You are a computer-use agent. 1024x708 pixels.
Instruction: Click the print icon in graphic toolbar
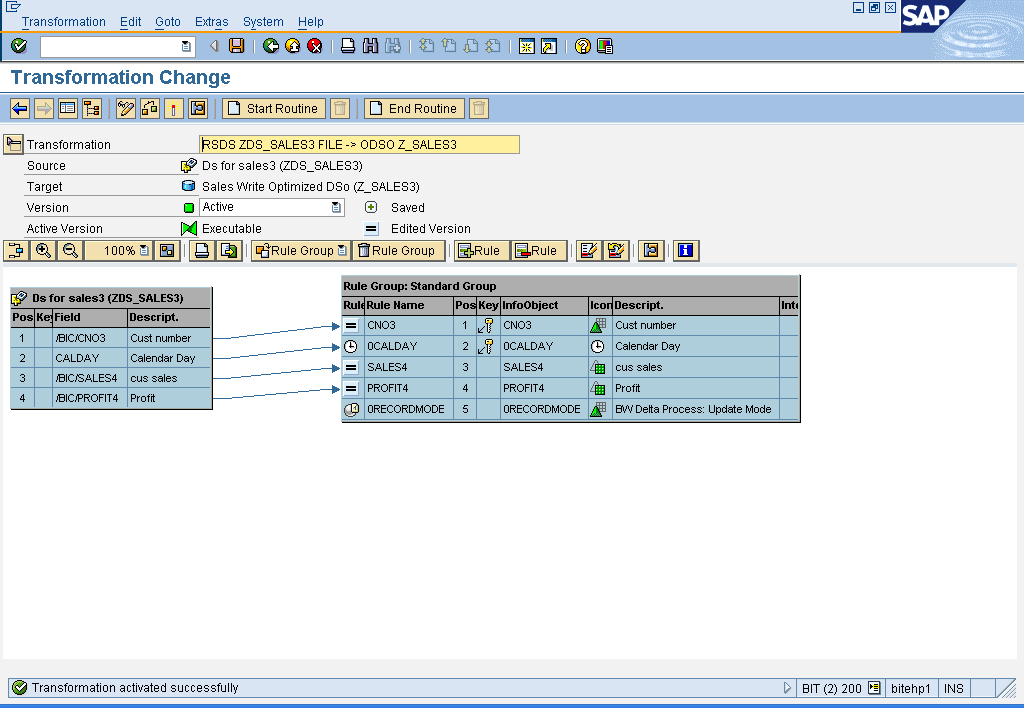[x=202, y=250]
